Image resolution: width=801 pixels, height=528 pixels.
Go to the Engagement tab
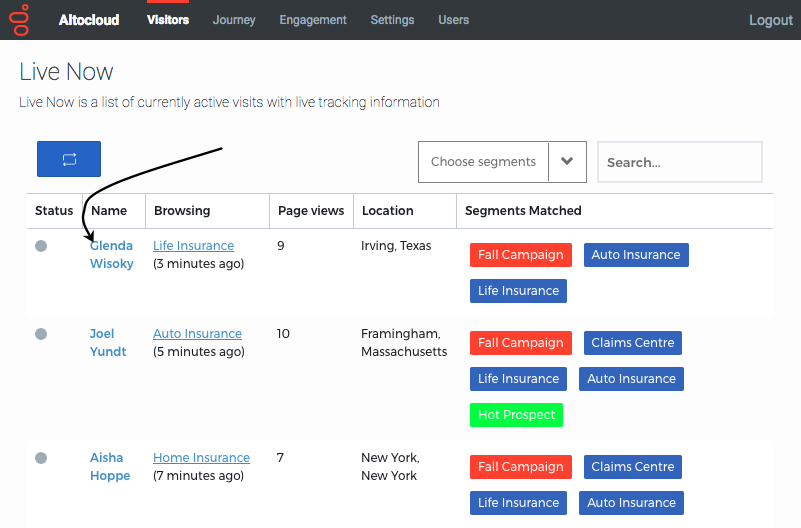pyautogui.click(x=313, y=20)
